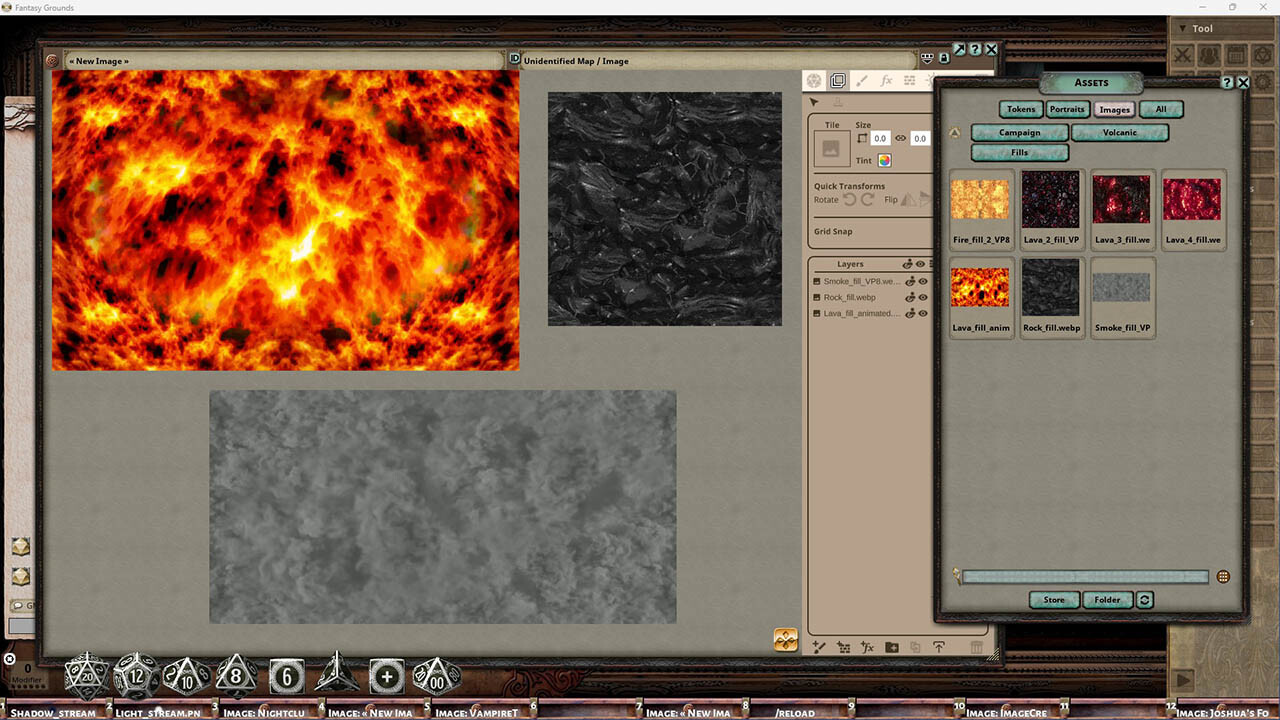Viewport: 1280px width, 720px height.
Task: Click the add new drawing layer icon
Action: tap(818, 647)
